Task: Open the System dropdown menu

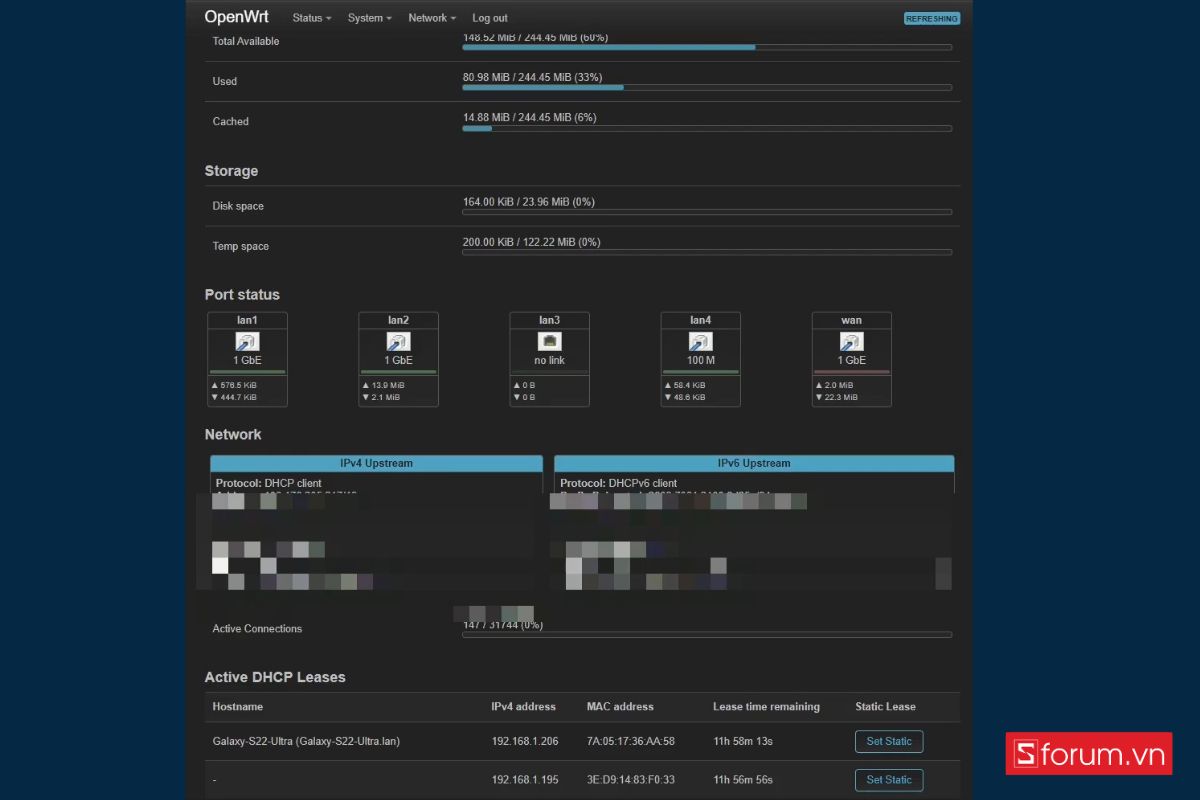Action: [369, 18]
